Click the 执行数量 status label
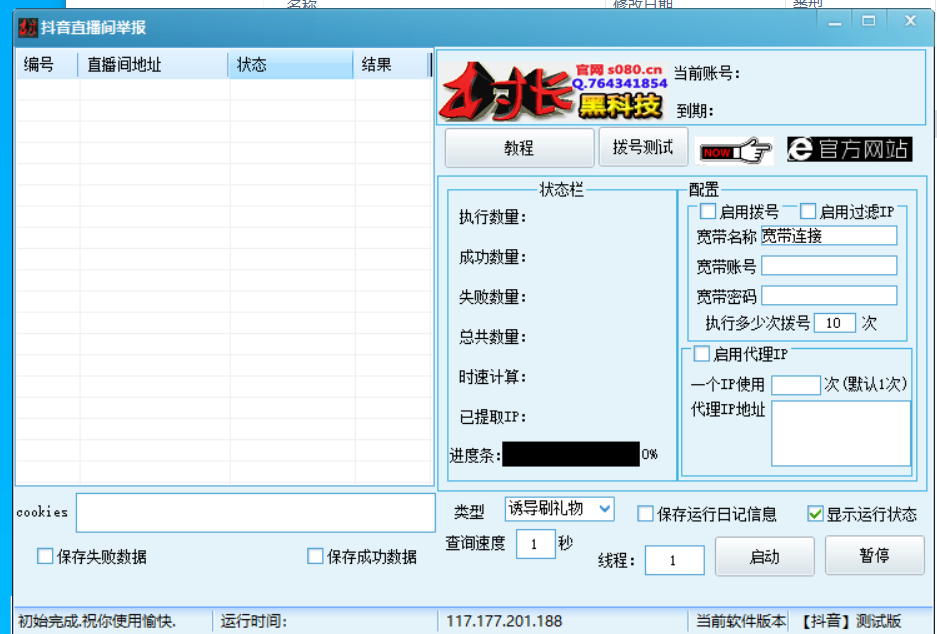The height and width of the screenshot is (634, 937). click(x=492, y=217)
